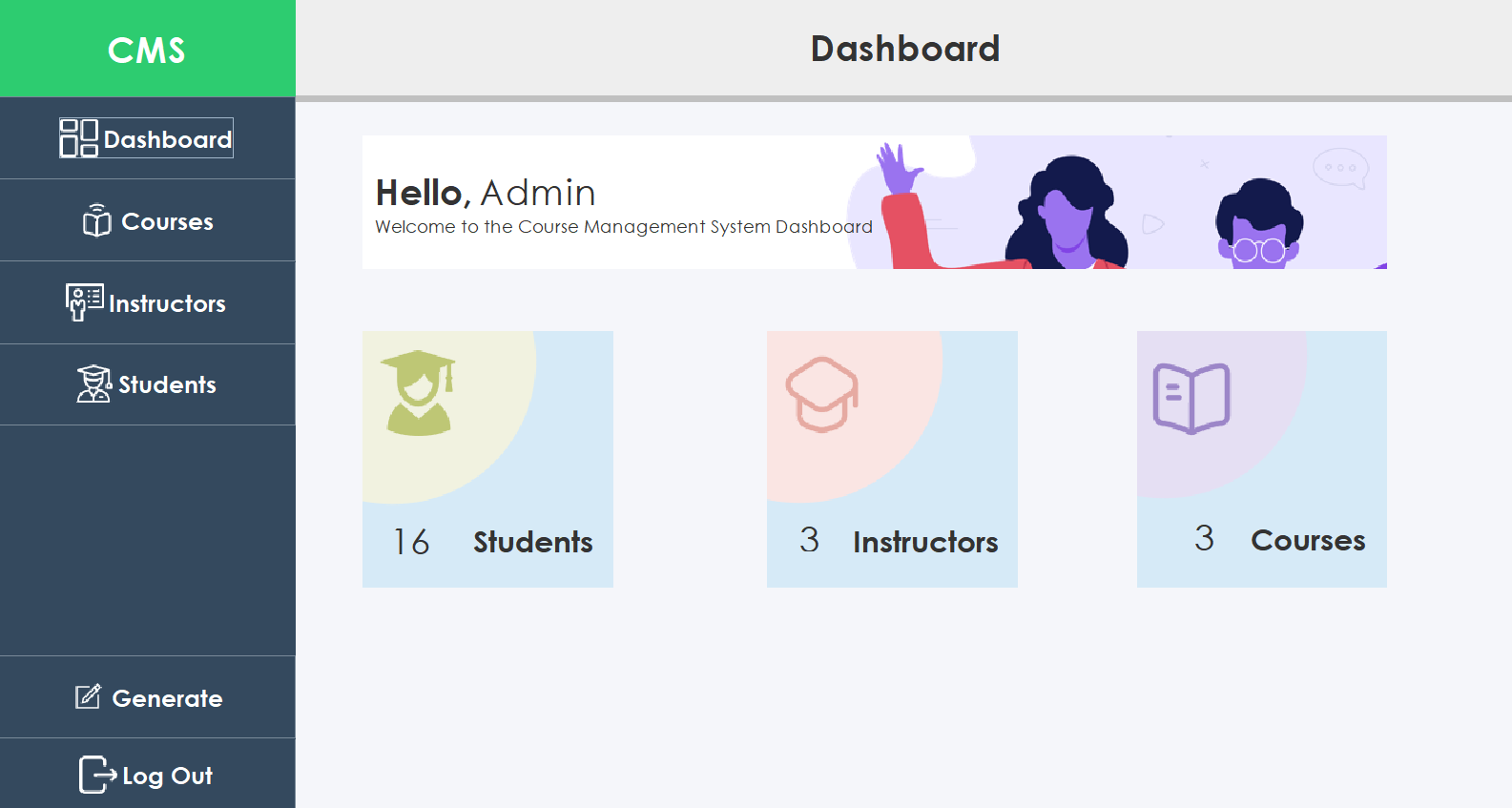Click the graduation cap icon on Students card

click(420, 395)
